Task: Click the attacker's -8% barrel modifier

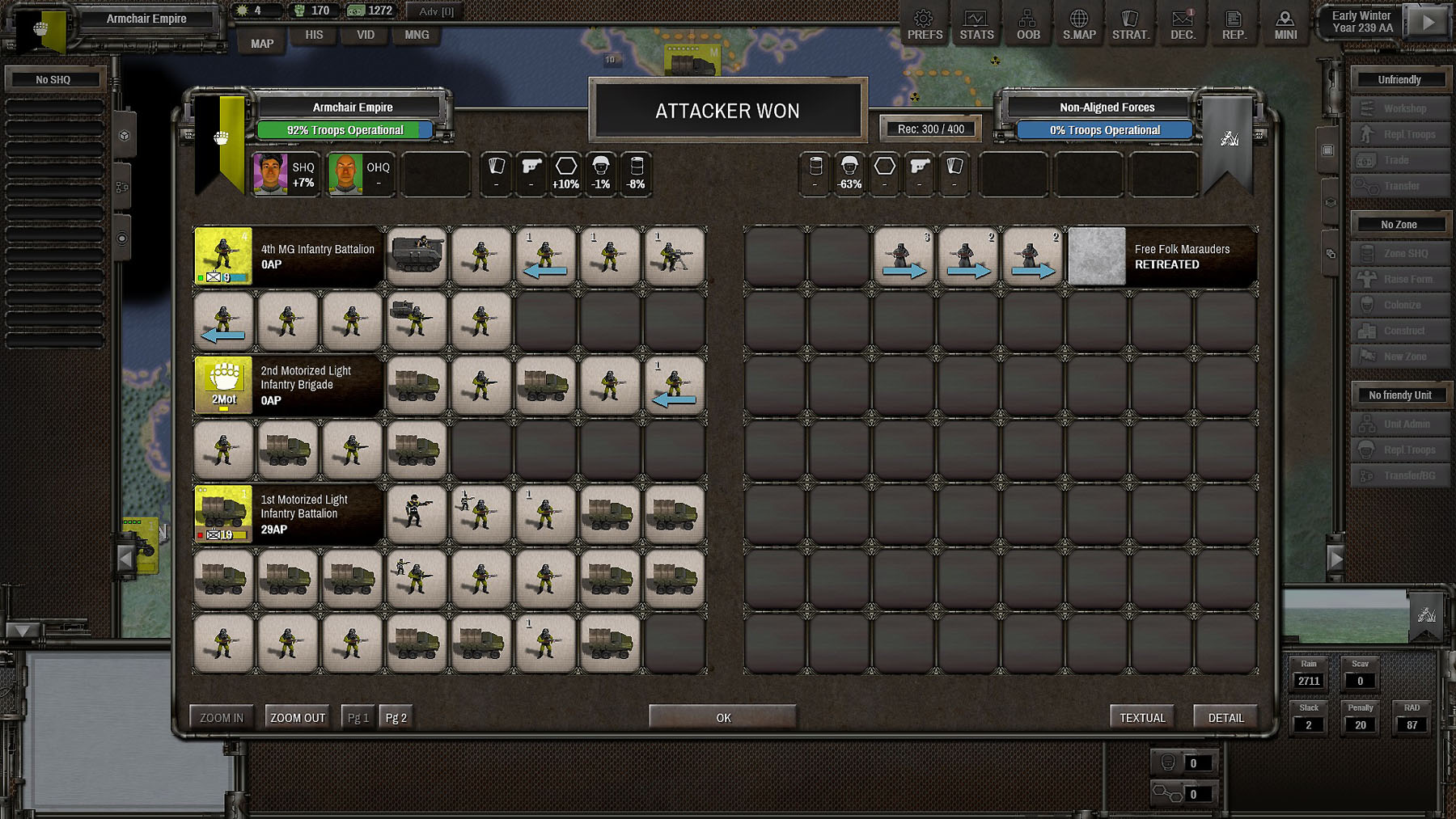Action: 637,174
